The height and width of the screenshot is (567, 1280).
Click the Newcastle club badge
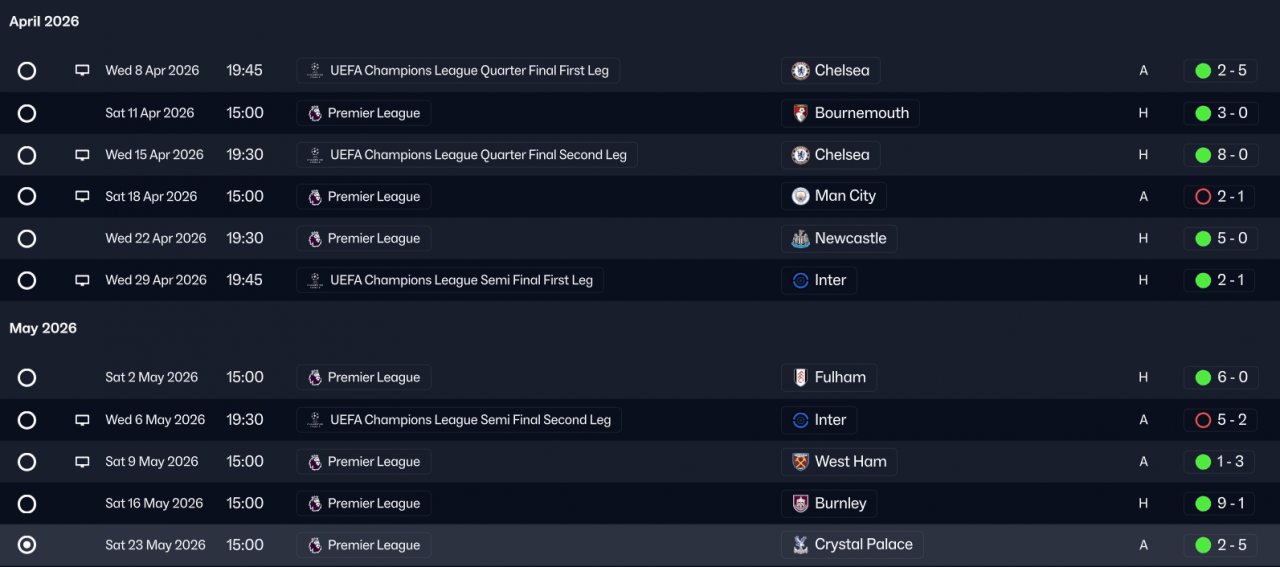click(800, 239)
